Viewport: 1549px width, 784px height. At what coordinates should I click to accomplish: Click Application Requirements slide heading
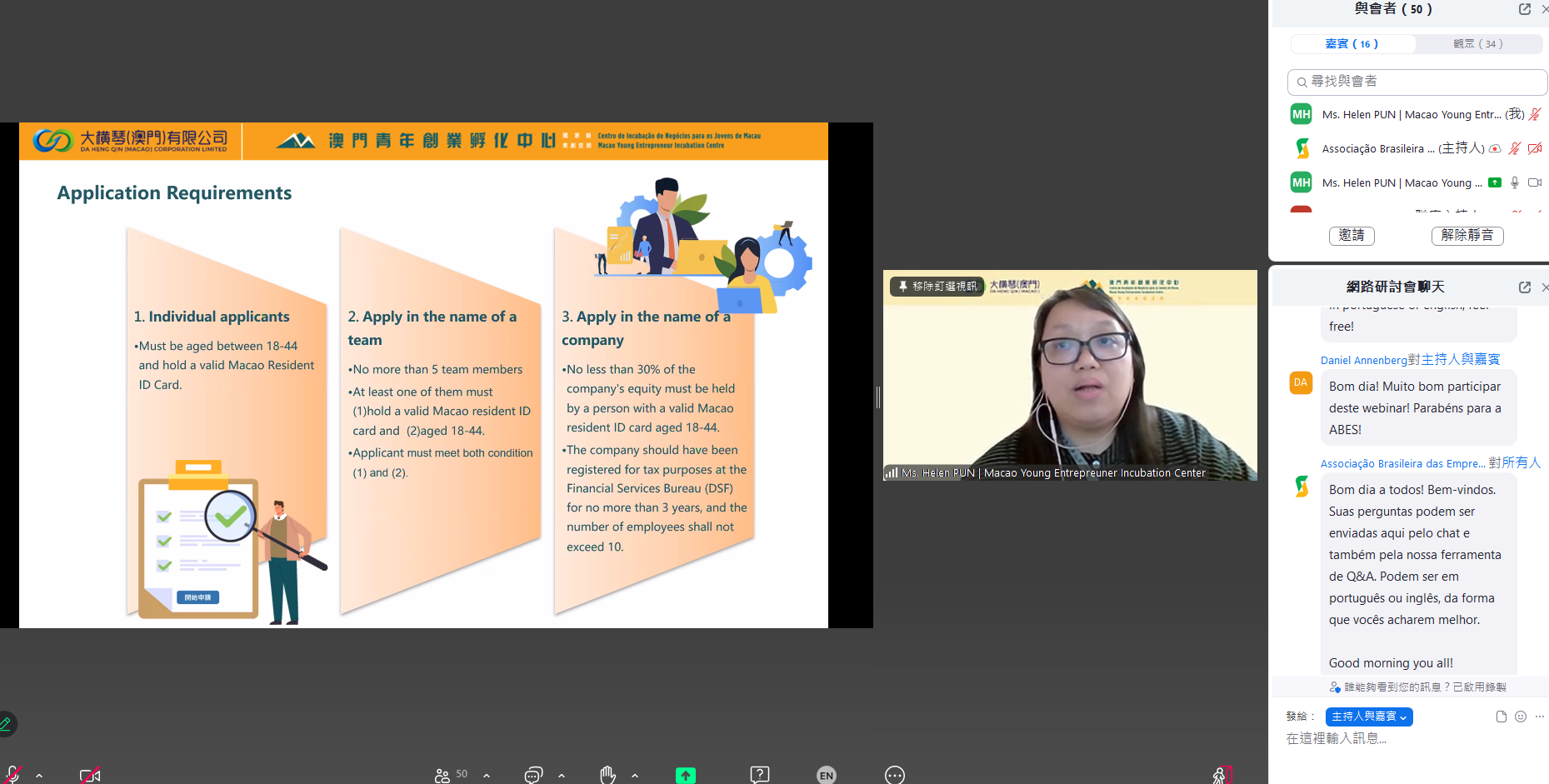click(174, 193)
